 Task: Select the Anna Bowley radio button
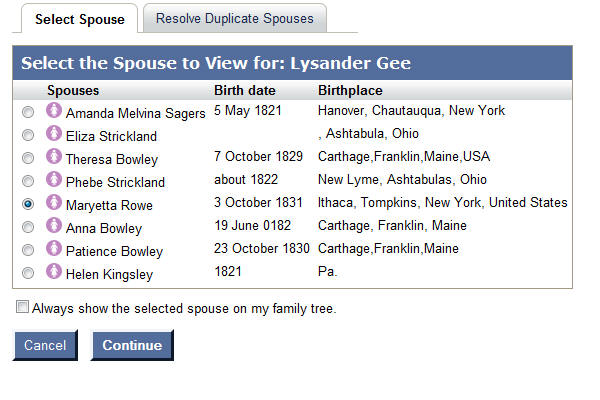[28, 227]
